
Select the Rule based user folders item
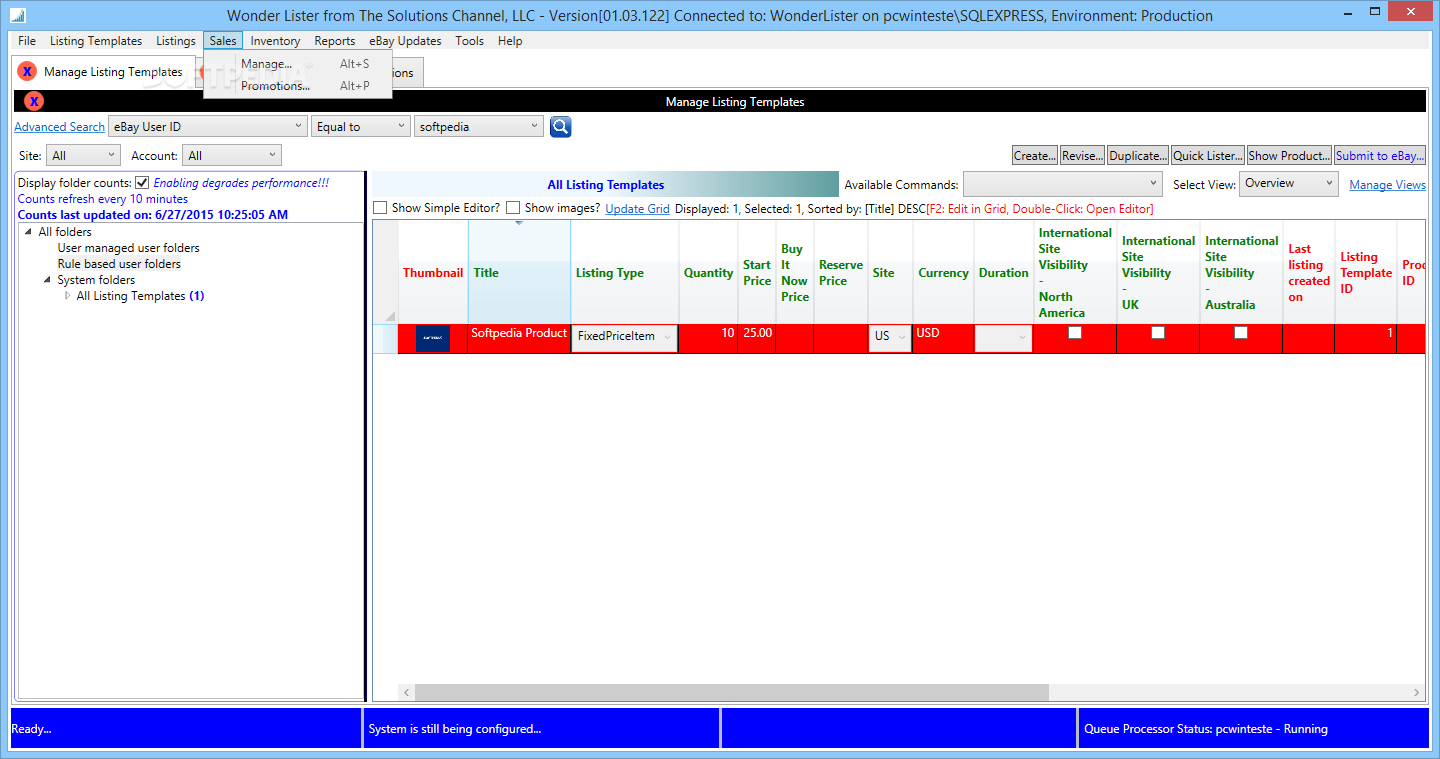tap(119, 264)
